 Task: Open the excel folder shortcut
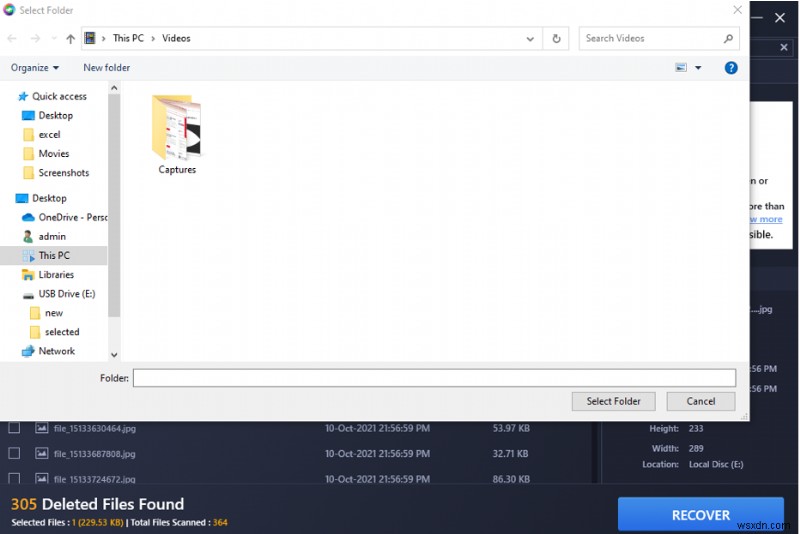[49, 135]
